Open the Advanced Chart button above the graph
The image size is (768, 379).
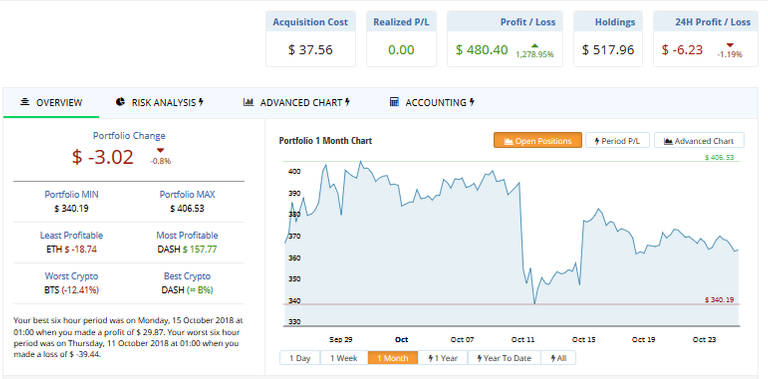[699, 141]
